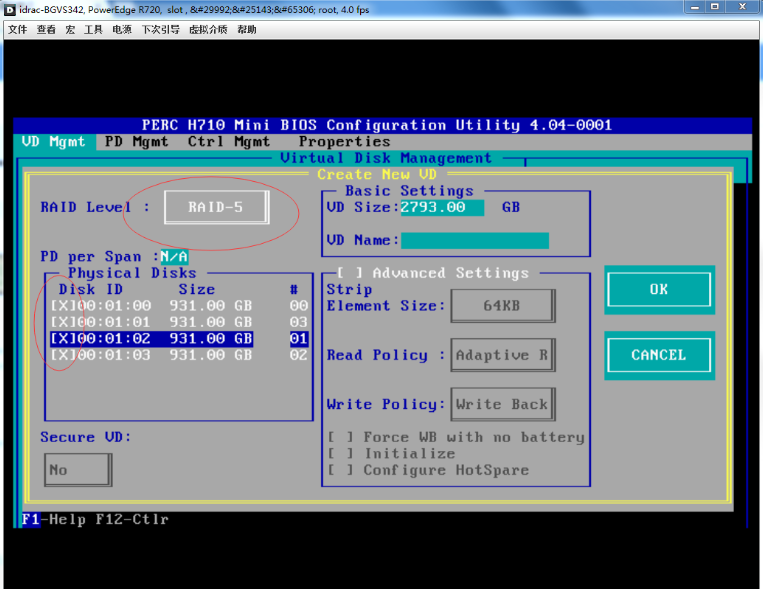Click sequence number 03 of disk 00:01:01
The height and width of the screenshot is (589, 763).
click(299, 322)
